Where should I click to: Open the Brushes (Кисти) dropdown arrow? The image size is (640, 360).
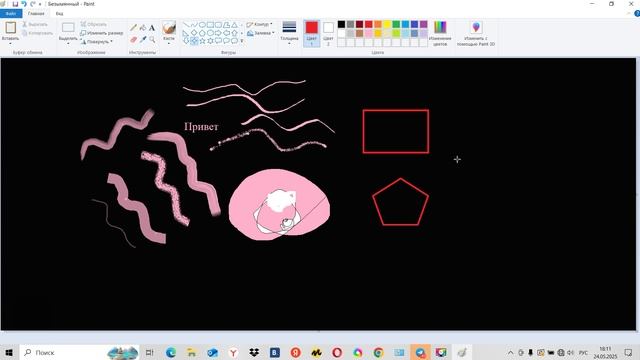click(x=169, y=43)
